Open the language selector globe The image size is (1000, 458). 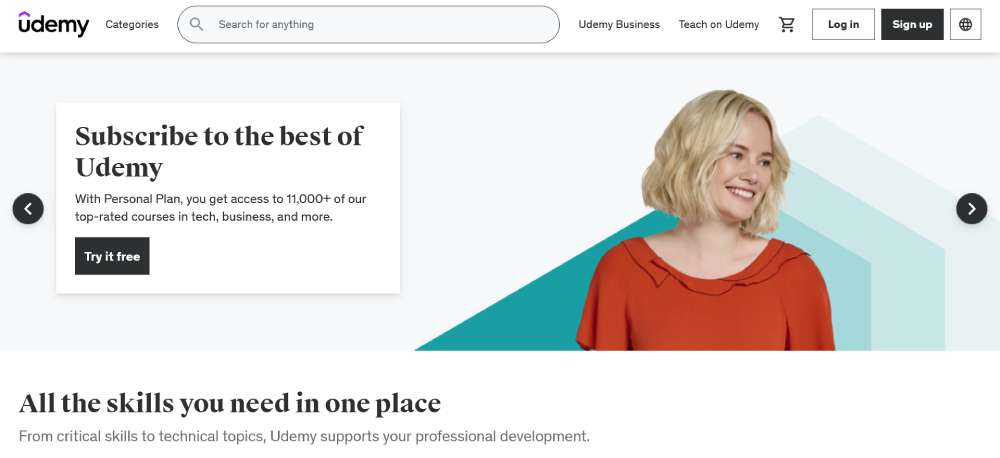pyautogui.click(x=966, y=24)
